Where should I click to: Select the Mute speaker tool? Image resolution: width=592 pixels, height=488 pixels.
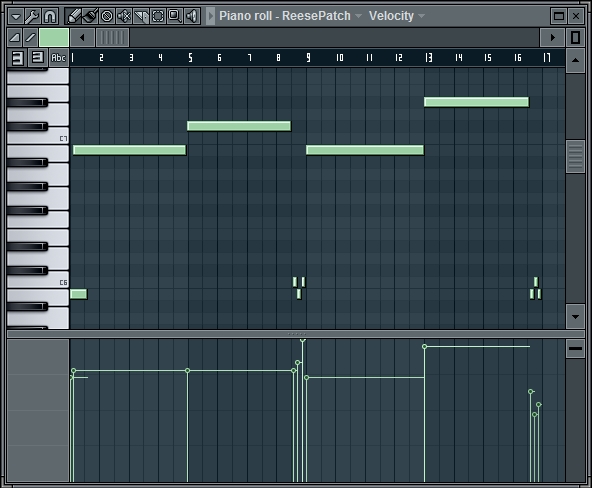124,16
